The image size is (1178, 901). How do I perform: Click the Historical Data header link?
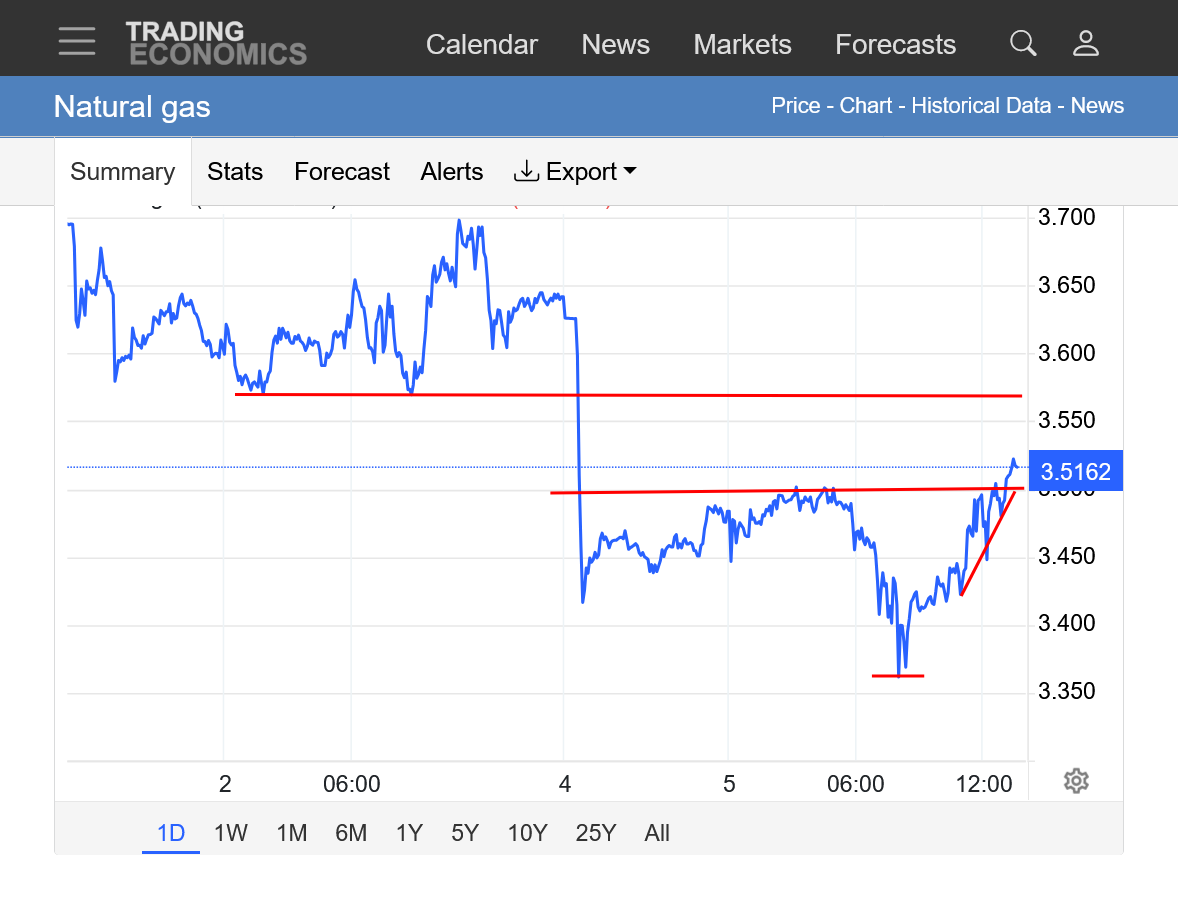(981, 106)
